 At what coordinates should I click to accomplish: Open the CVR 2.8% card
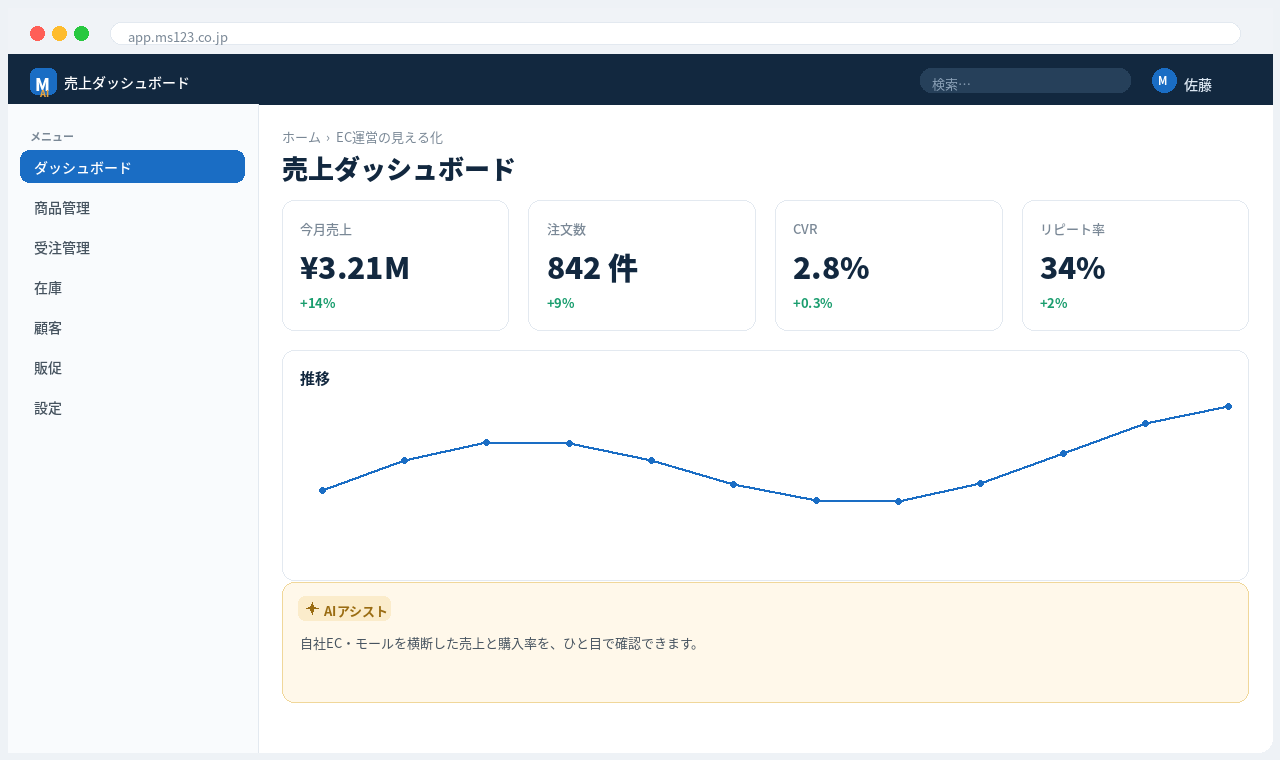coord(888,265)
